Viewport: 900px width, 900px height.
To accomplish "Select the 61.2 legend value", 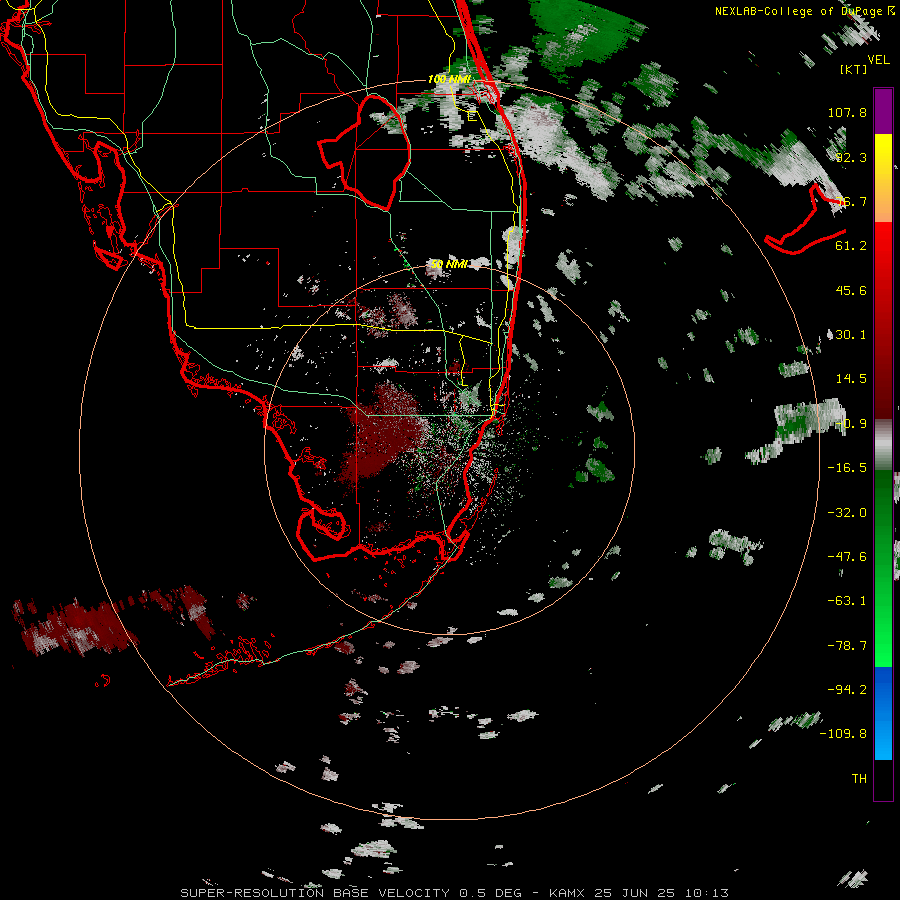I will [x=851, y=246].
